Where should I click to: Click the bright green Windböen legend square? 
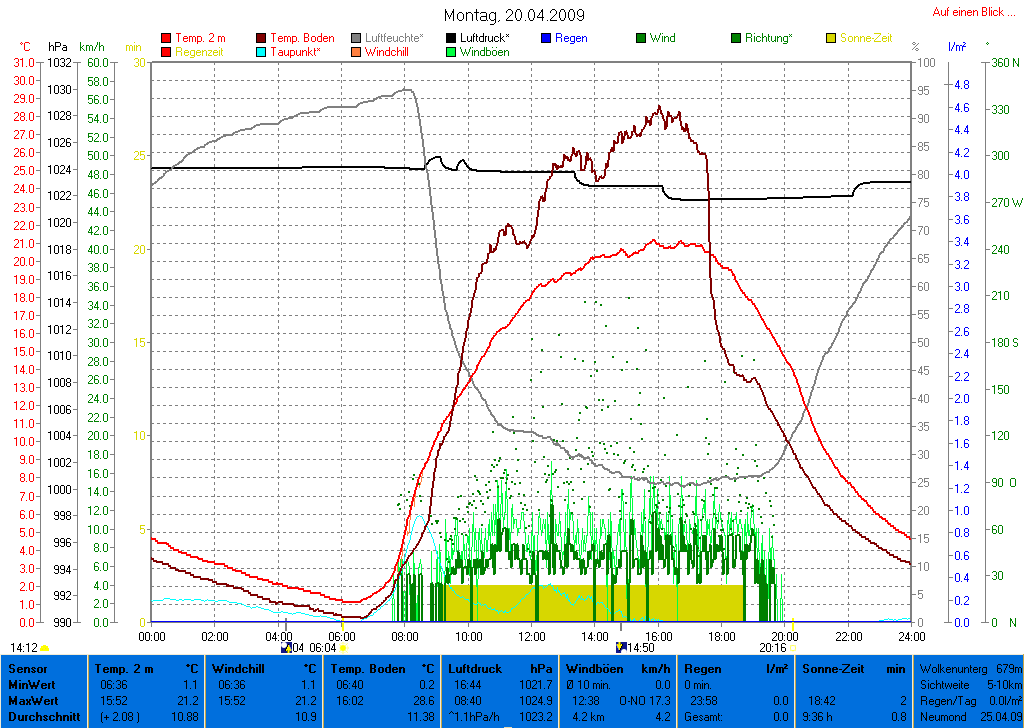pyautogui.click(x=452, y=52)
